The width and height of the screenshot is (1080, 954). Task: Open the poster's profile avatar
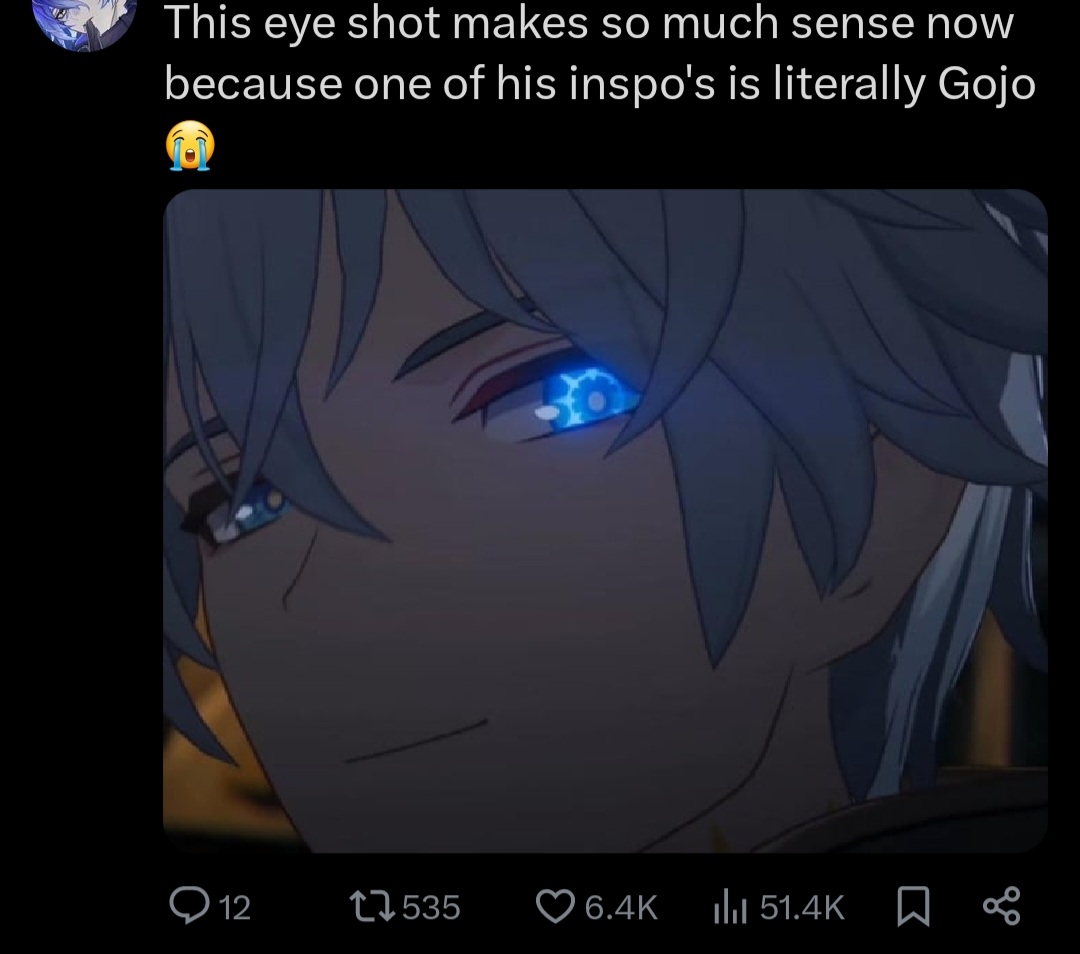85,21
